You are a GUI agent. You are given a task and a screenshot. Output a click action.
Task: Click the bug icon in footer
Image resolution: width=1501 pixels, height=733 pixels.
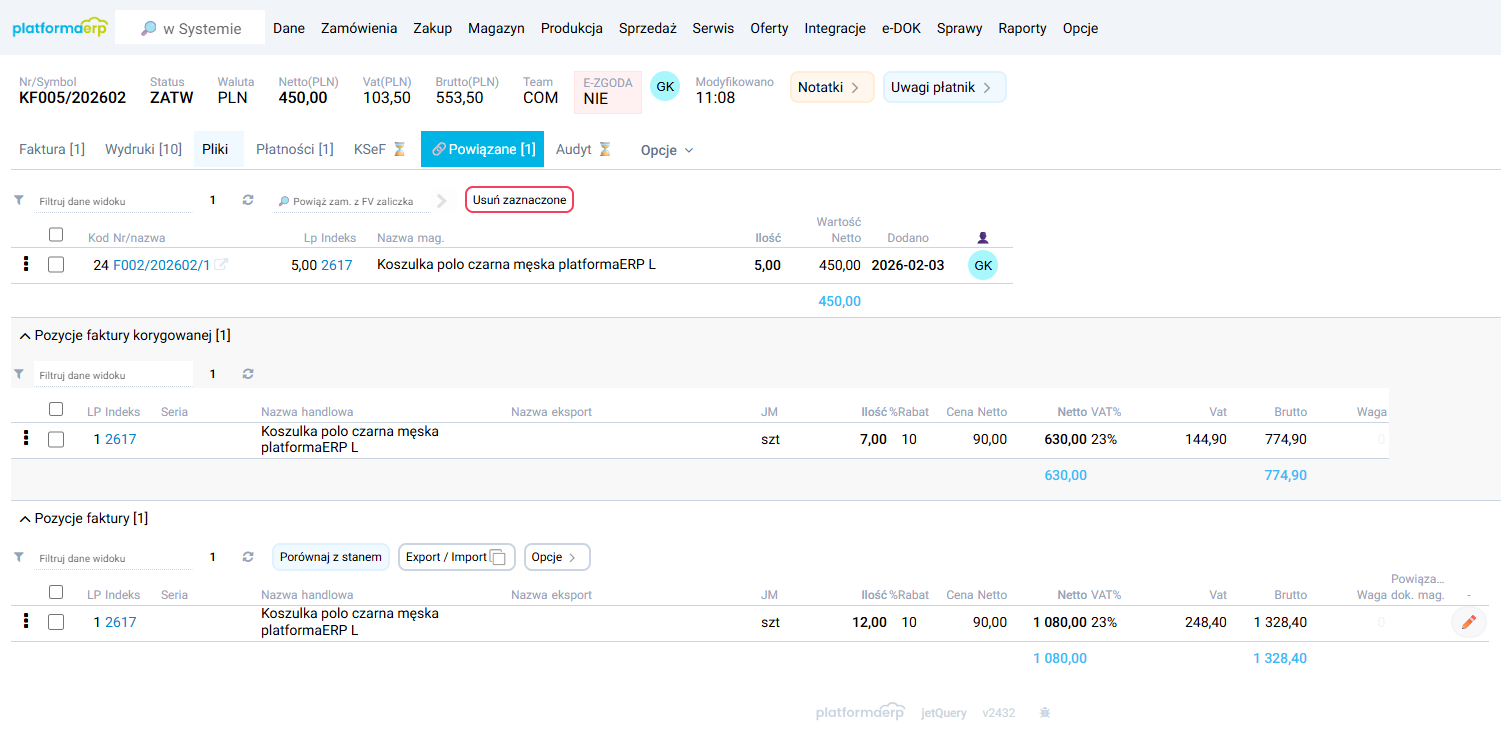(x=1045, y=713)
